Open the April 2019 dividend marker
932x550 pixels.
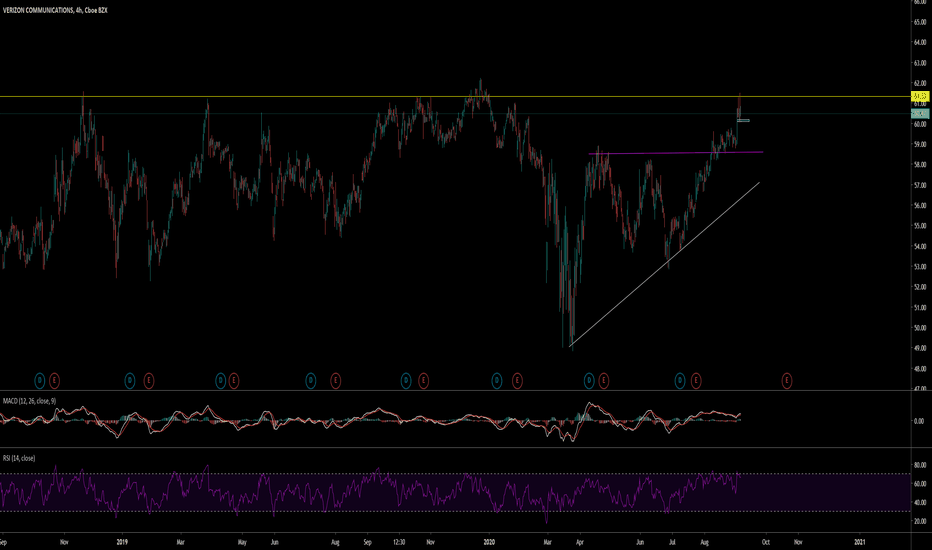(x=221, y=381)
